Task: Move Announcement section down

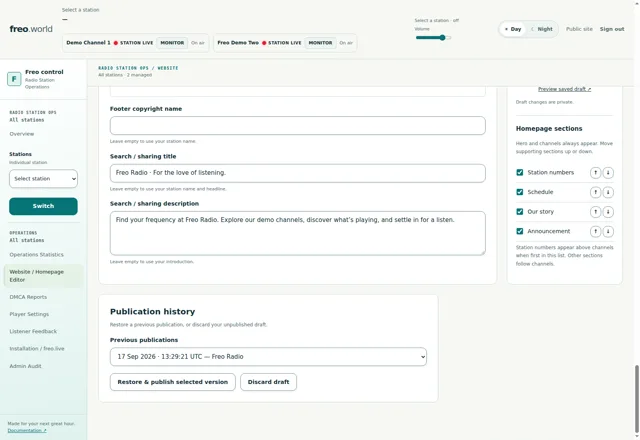Action: 608,231
